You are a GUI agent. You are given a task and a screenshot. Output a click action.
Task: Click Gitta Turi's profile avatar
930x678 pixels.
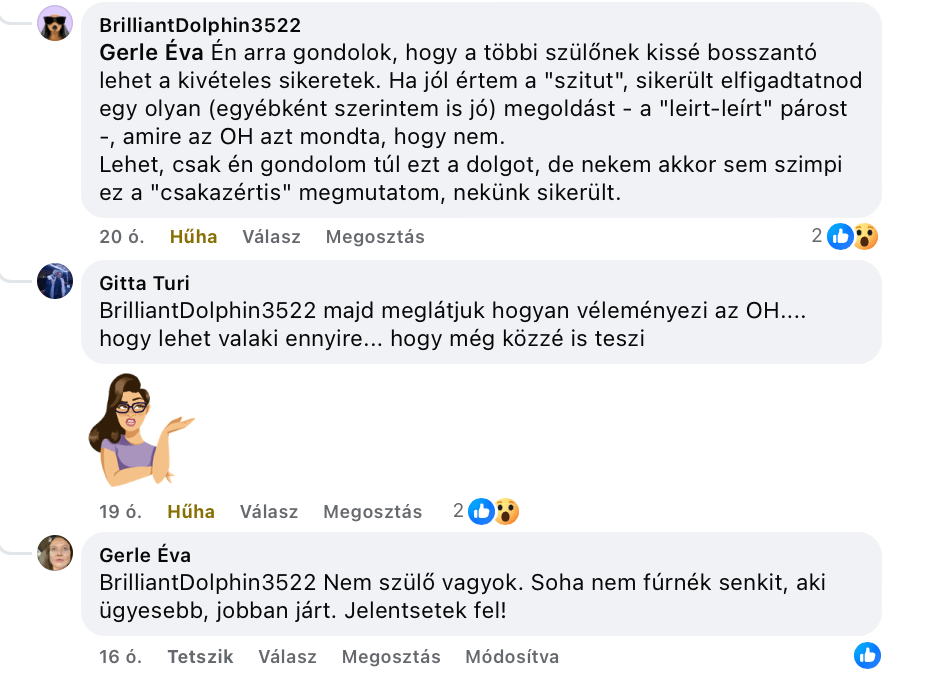55,281
